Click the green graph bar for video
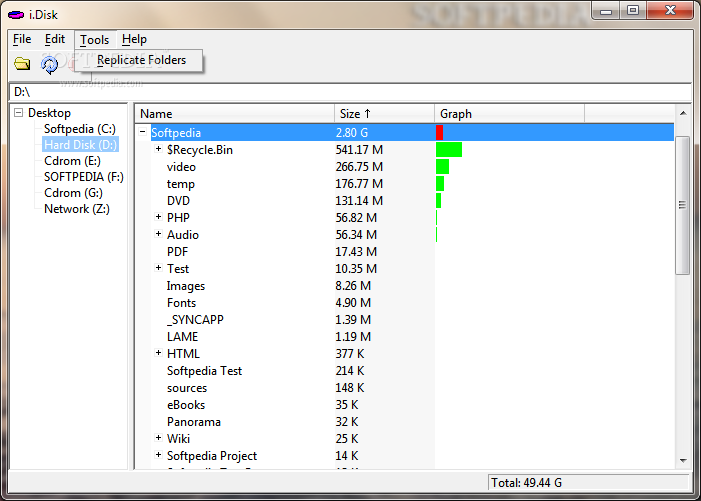701x501 pixels. 442,167
